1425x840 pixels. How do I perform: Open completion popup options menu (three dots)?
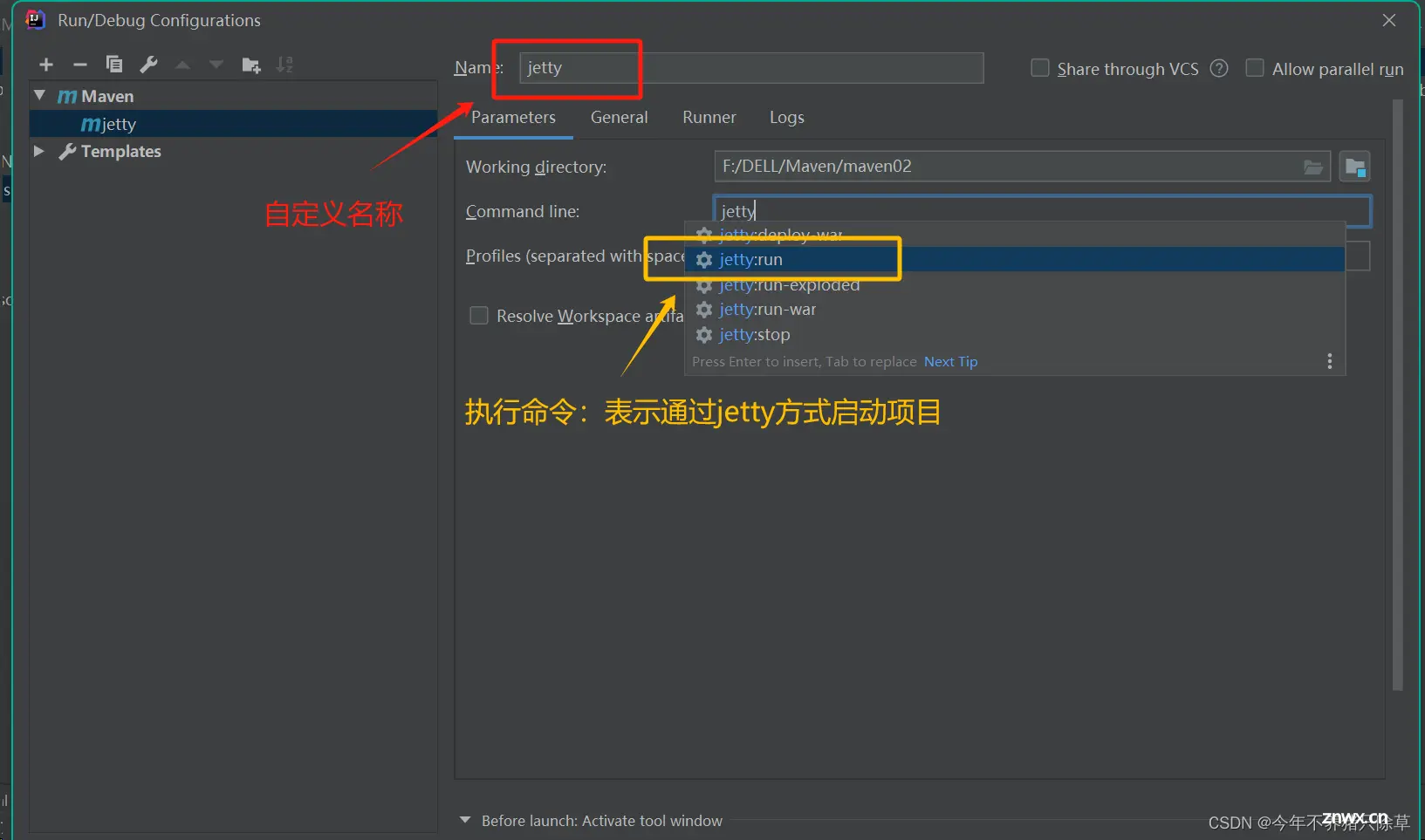pyautogui.click(x=1329, y=361)
